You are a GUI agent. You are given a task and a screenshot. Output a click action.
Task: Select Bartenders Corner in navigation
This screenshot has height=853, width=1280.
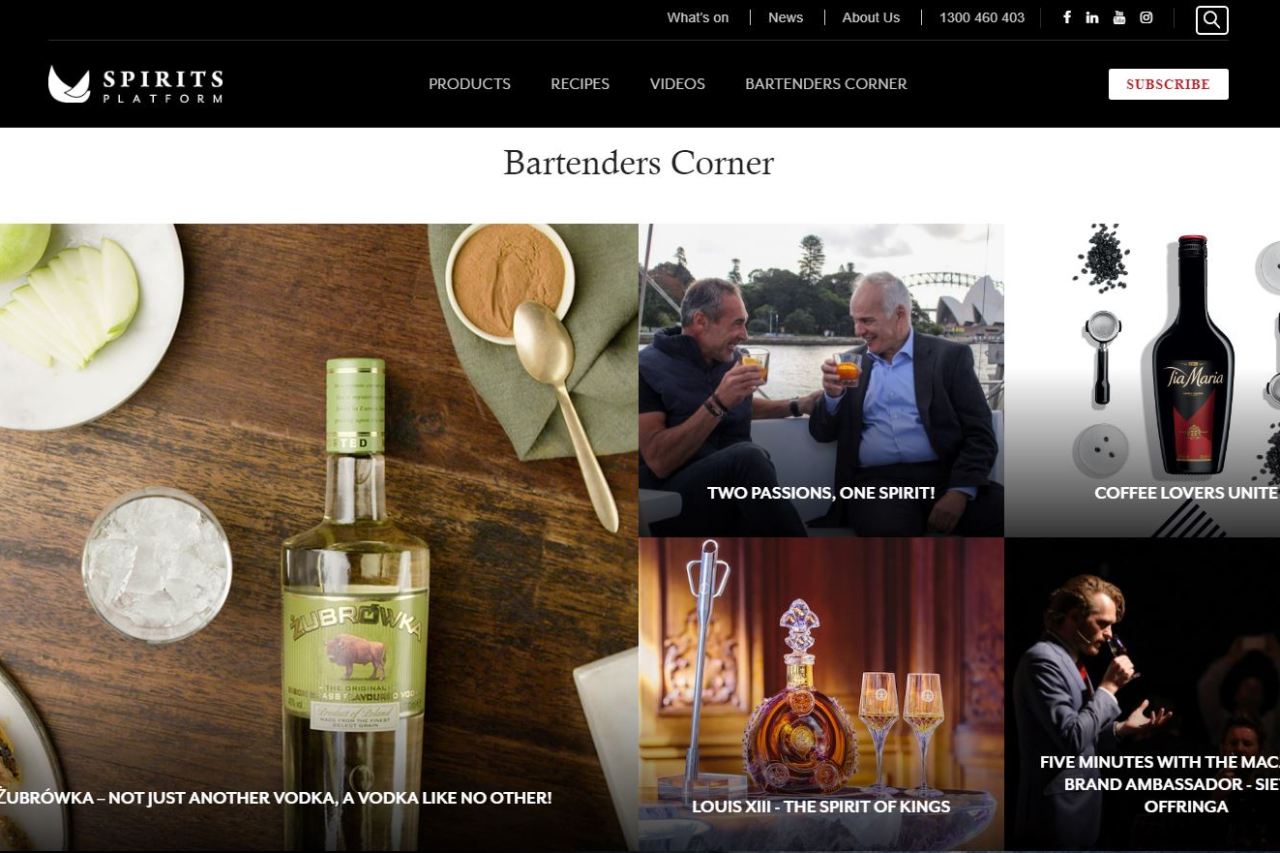click(x=826, y=84)
